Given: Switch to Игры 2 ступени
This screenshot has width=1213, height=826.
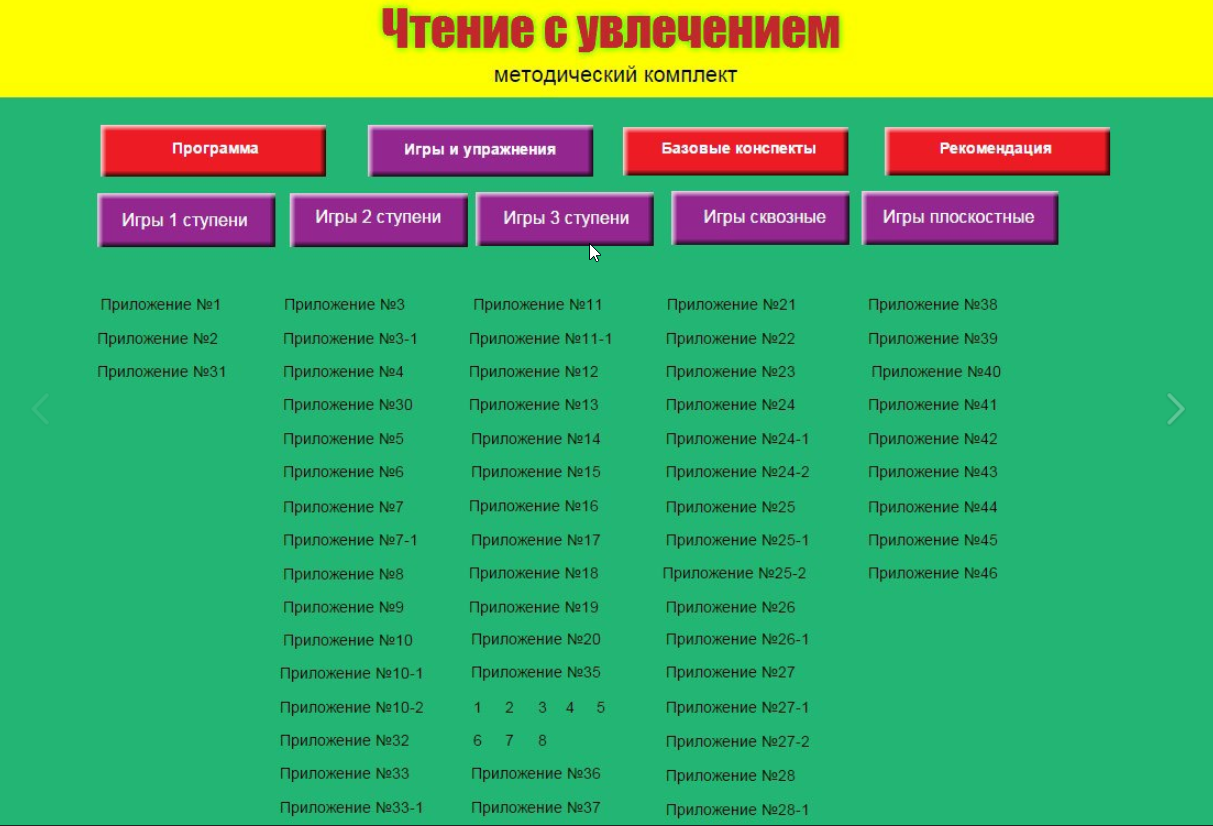Looking at the screenshot, I should pyautogui.click(x=378, y=219).
